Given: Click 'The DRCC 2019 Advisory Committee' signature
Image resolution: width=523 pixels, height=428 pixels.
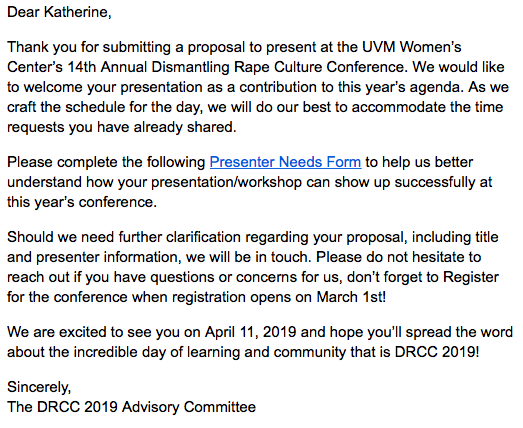Looking at the screenshot, I should [x=131, y=407].
